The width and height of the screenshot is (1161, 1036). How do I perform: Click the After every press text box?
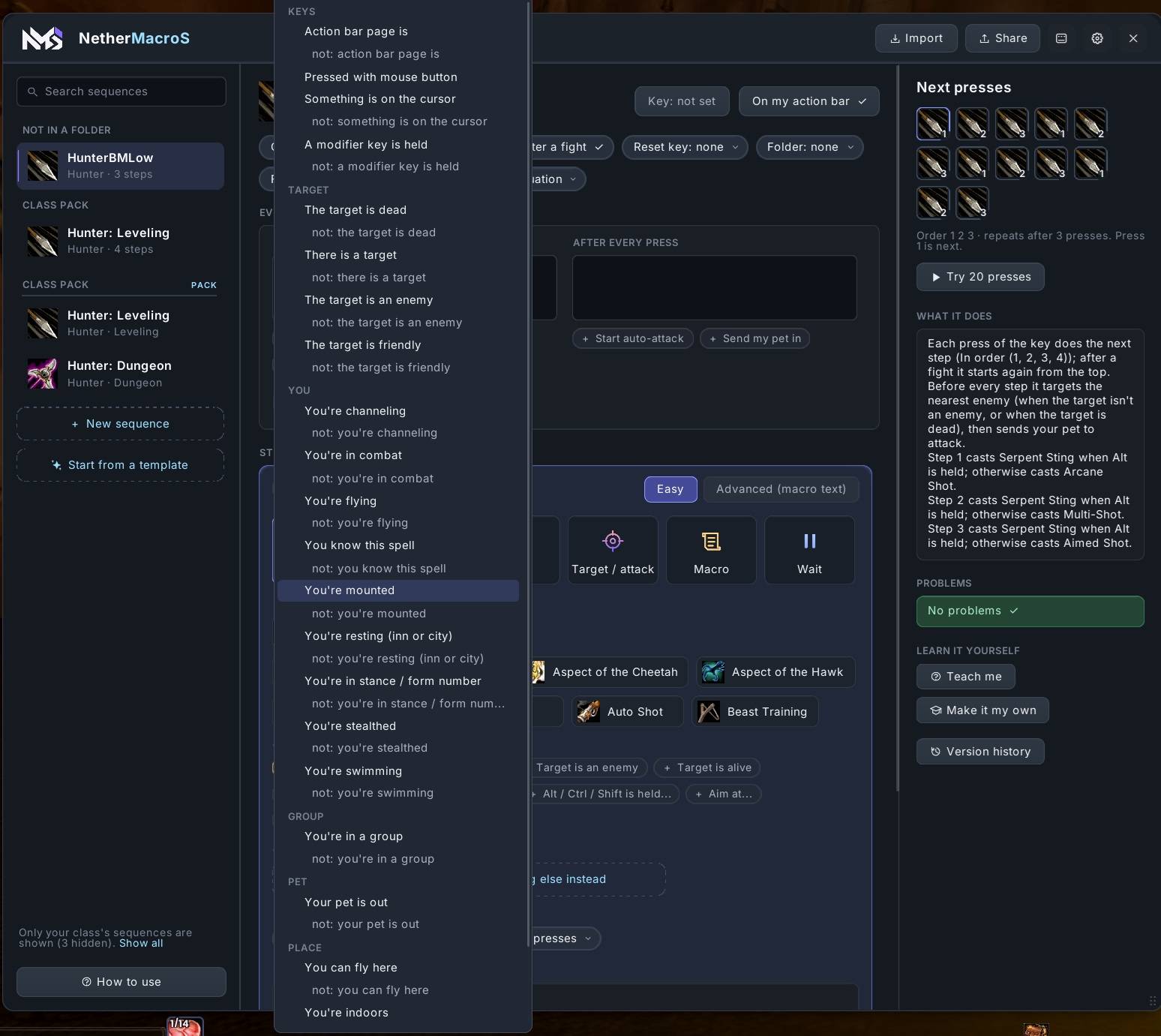pyautogui.click(x=715, y=288)
